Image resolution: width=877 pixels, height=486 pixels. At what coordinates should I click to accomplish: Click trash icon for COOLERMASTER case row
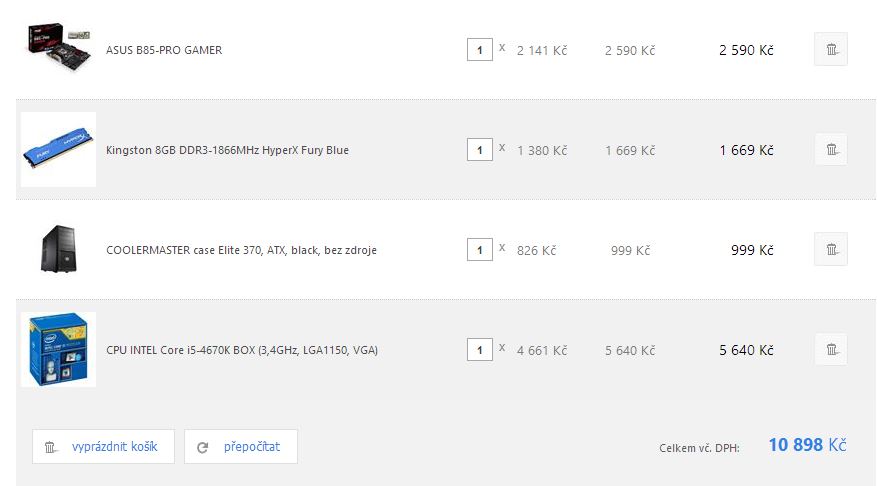(831, 249)
